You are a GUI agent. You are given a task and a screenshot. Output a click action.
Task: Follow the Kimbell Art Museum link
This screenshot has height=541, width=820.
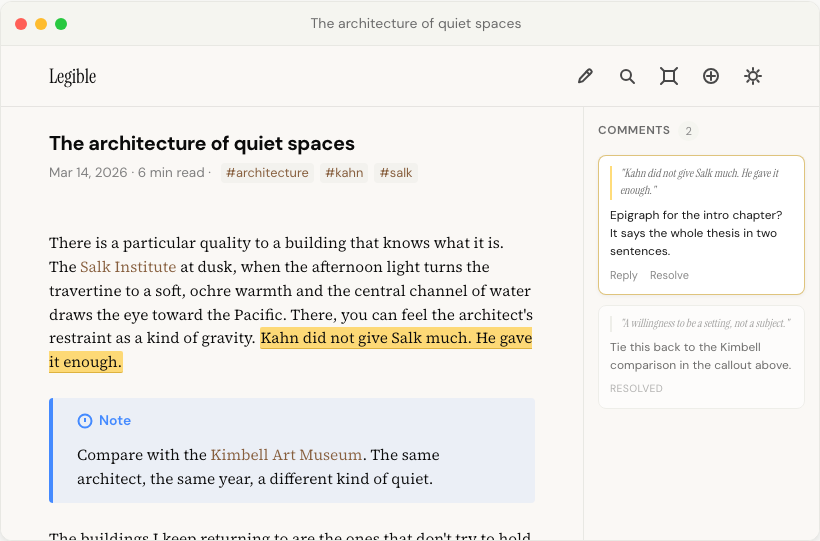[286, 455]
